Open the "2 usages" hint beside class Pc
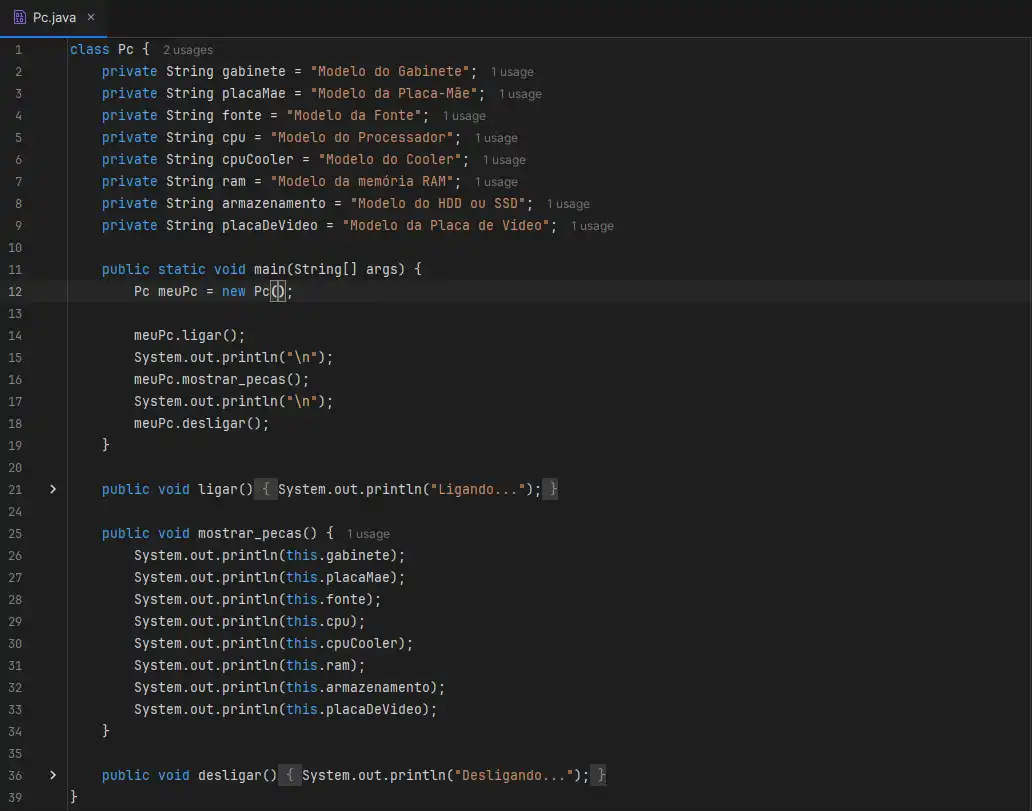This screenshot has height=811, width=1032. (x=188, y=50)
